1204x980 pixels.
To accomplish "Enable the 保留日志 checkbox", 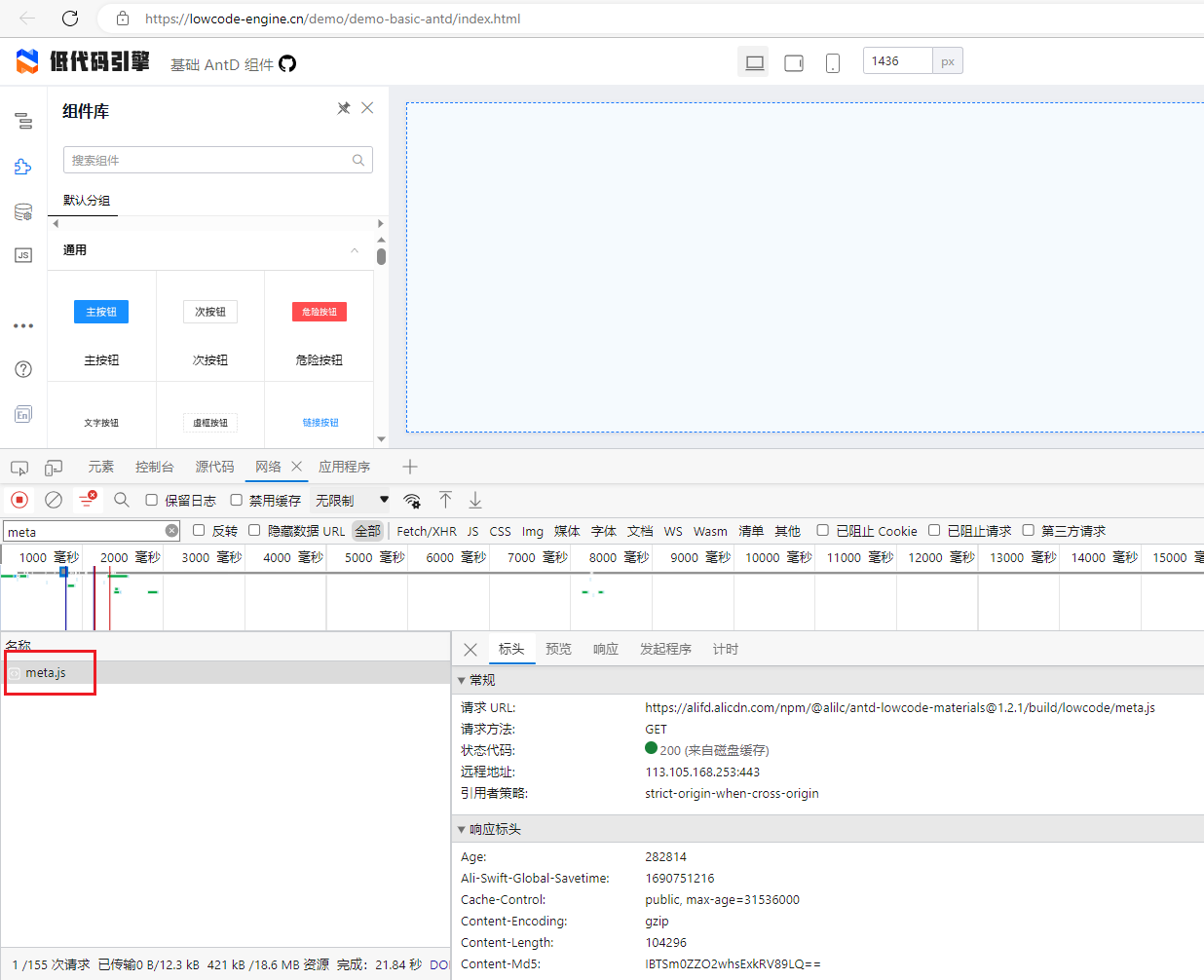I will pyautogui.click(x=152, y=499).
